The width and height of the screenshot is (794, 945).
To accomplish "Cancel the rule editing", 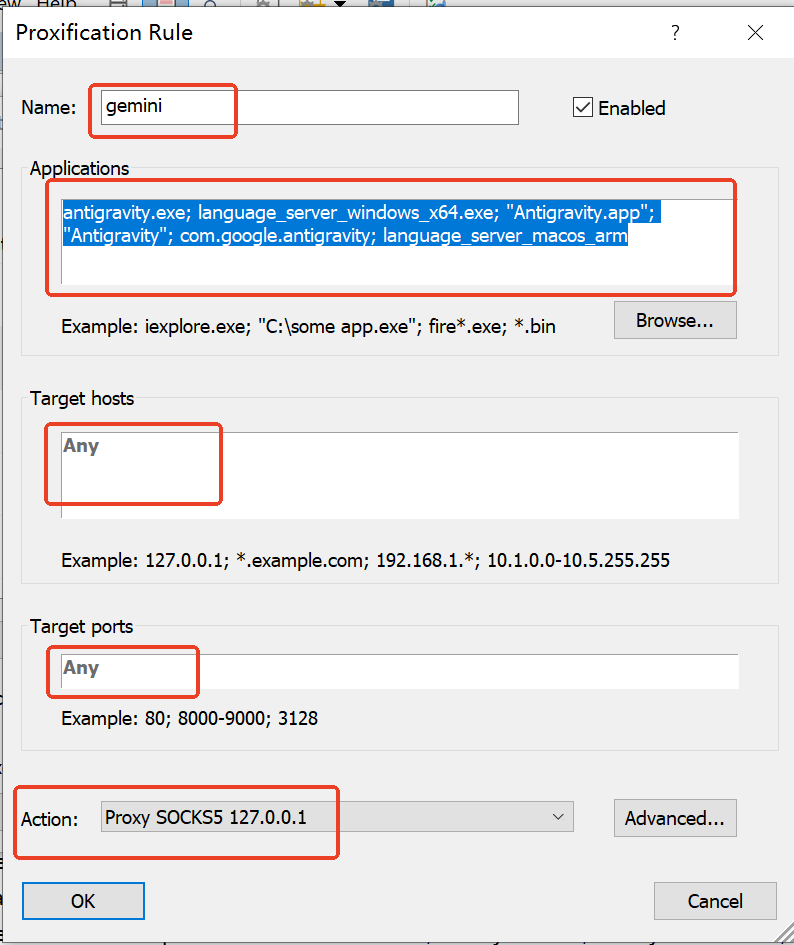I will click(x=715, y=901).
